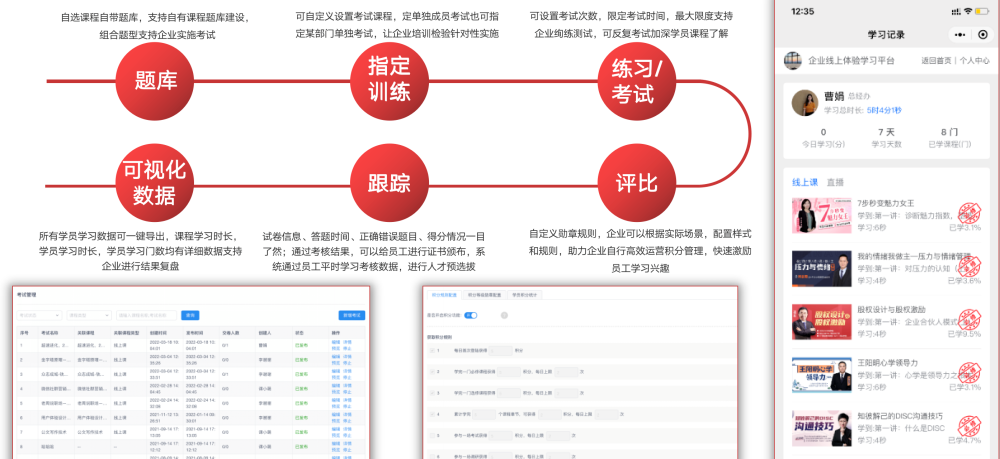Viewport: 1000px width, 459px height.
Task: Tap 曹娟's profile avatar photo
Action: coord(804,103)
